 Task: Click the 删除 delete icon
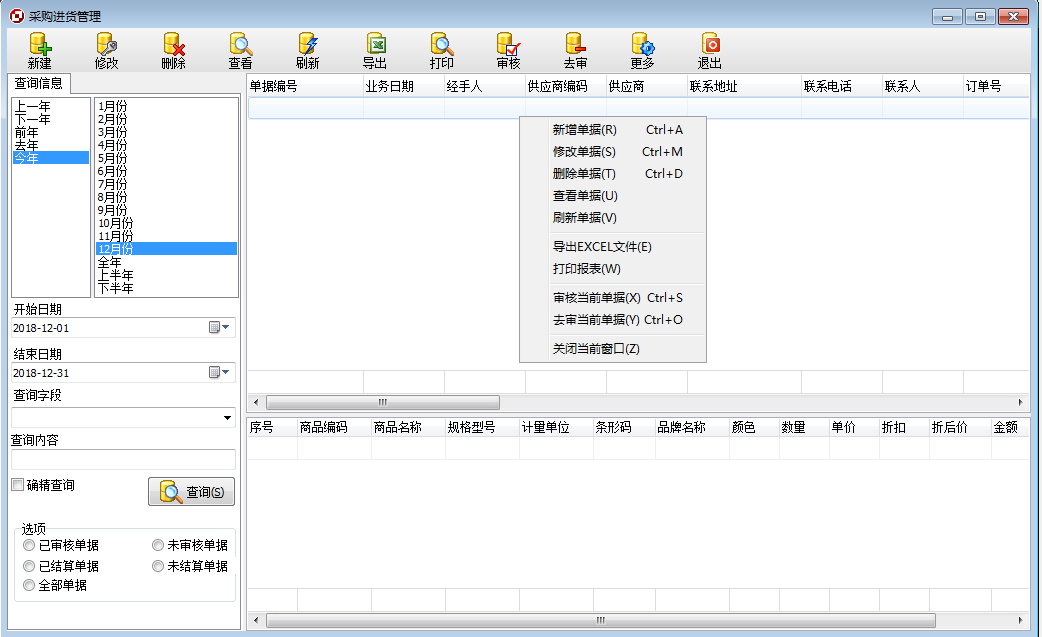172,50
